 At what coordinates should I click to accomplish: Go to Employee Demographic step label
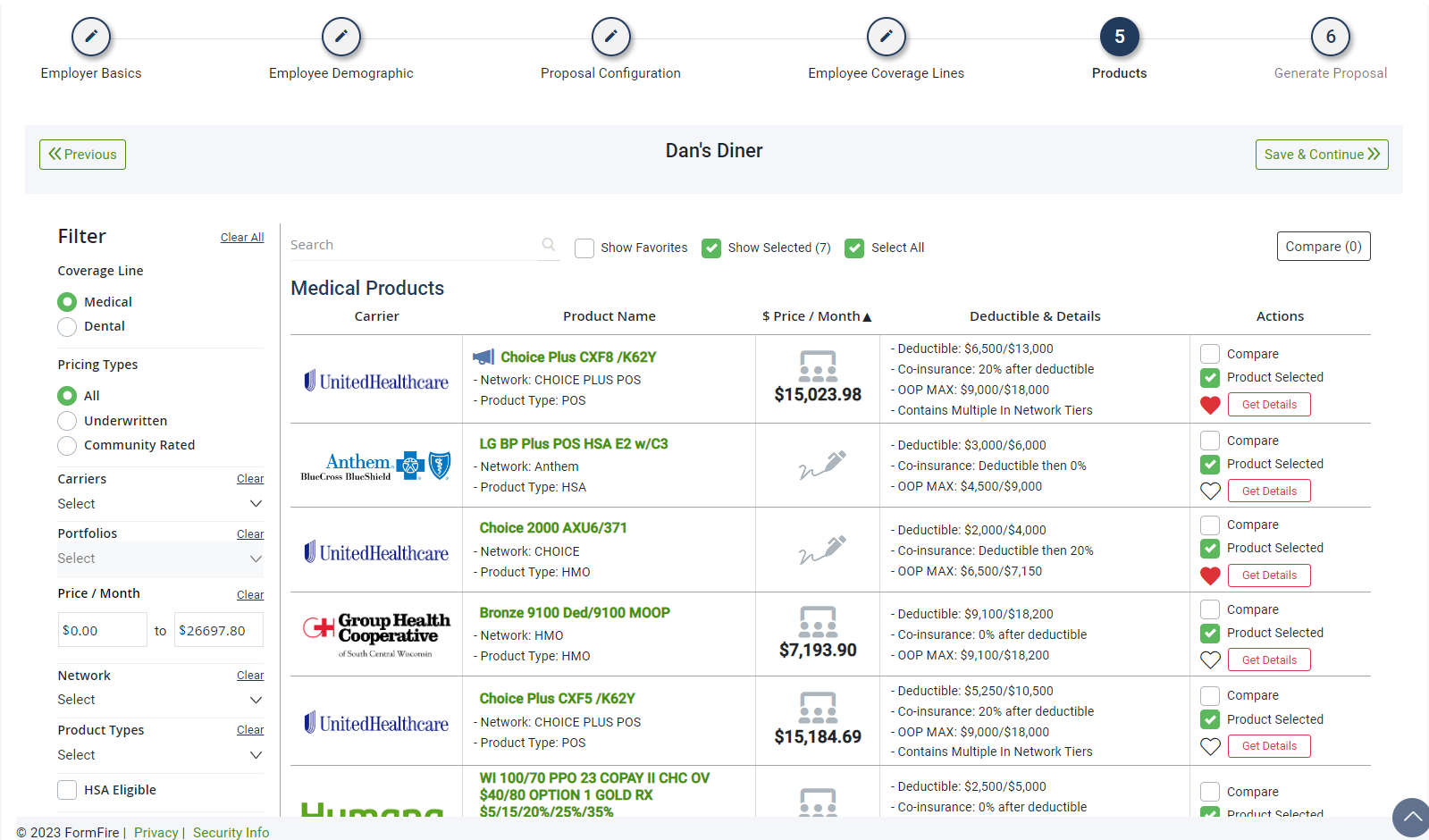tap(341, 73)
